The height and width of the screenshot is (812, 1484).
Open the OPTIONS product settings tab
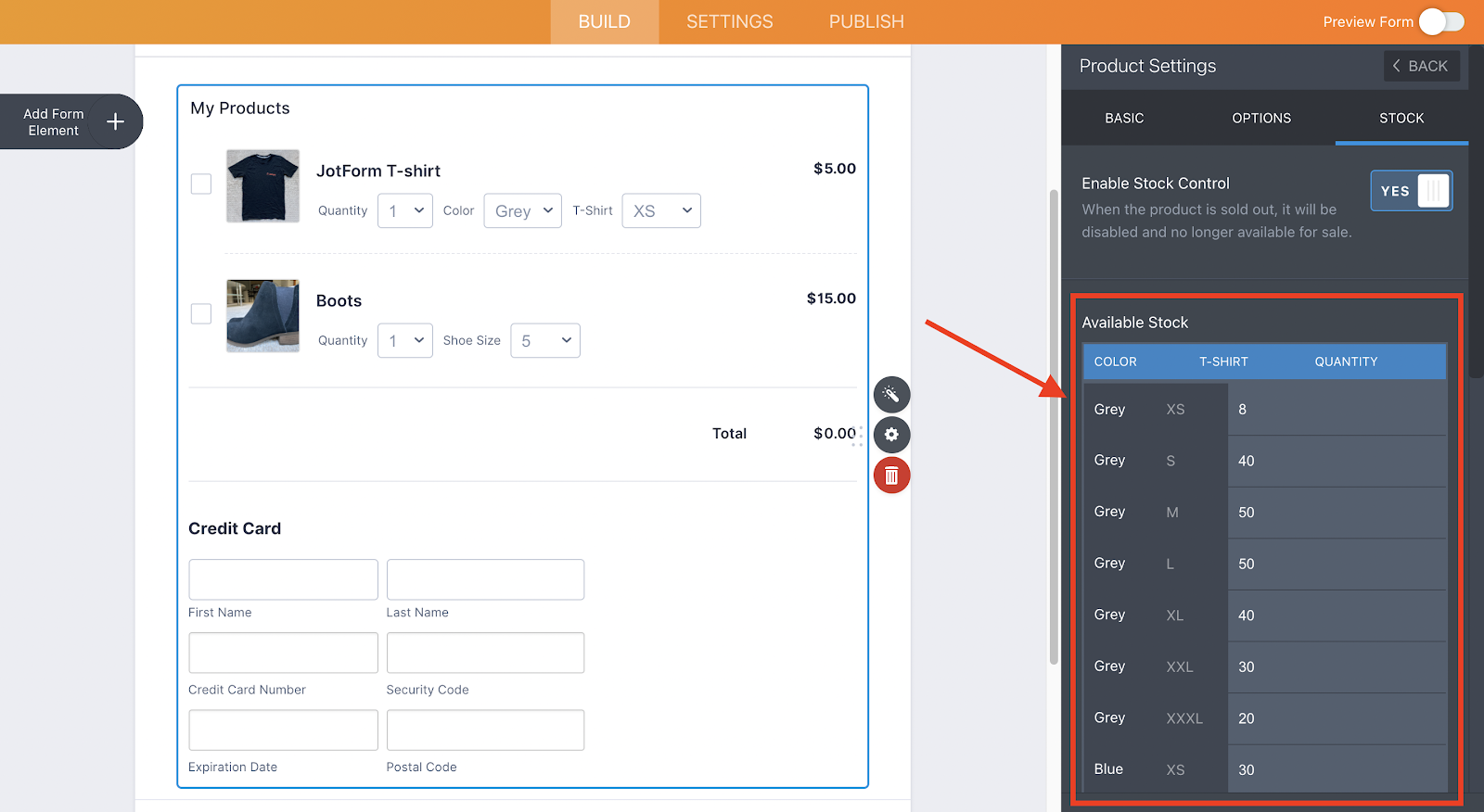1261,118
